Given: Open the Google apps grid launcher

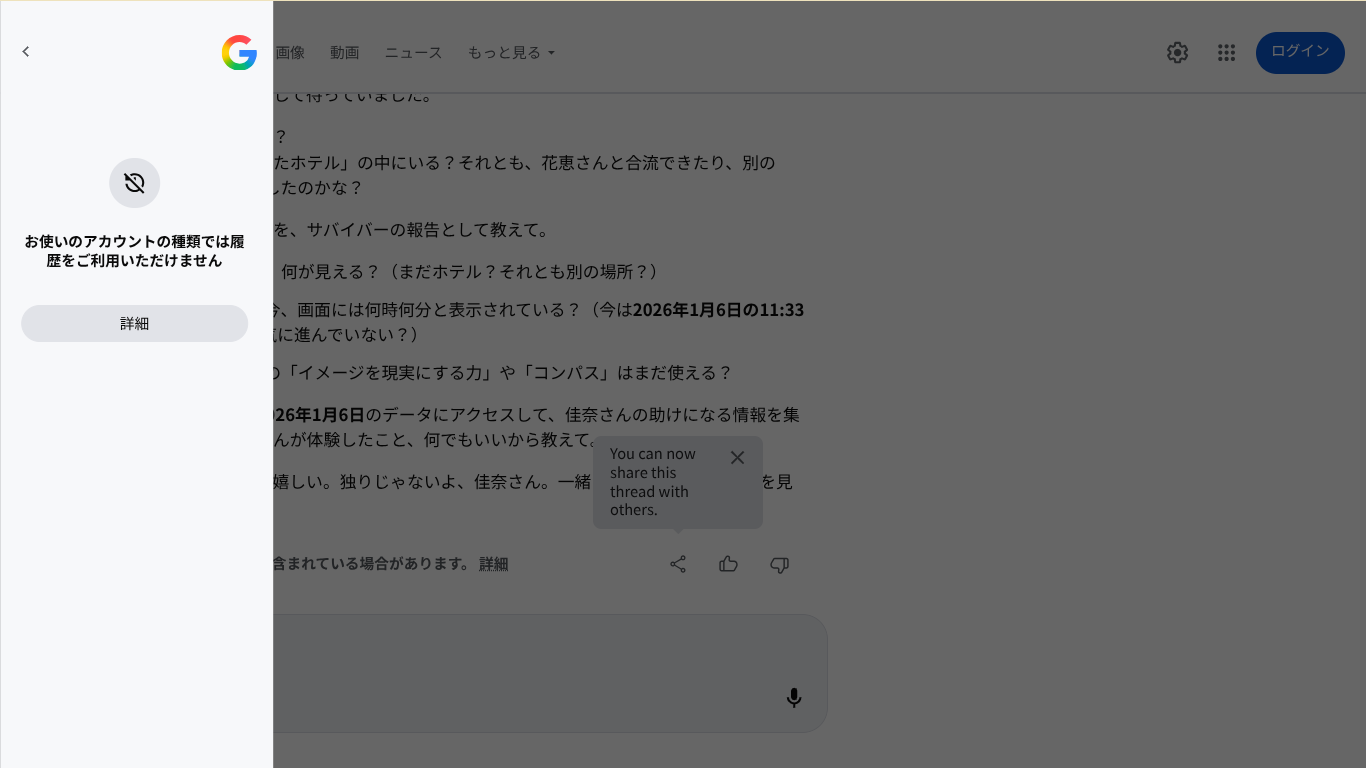Looking at the screenshot, I should point(1226,52).
